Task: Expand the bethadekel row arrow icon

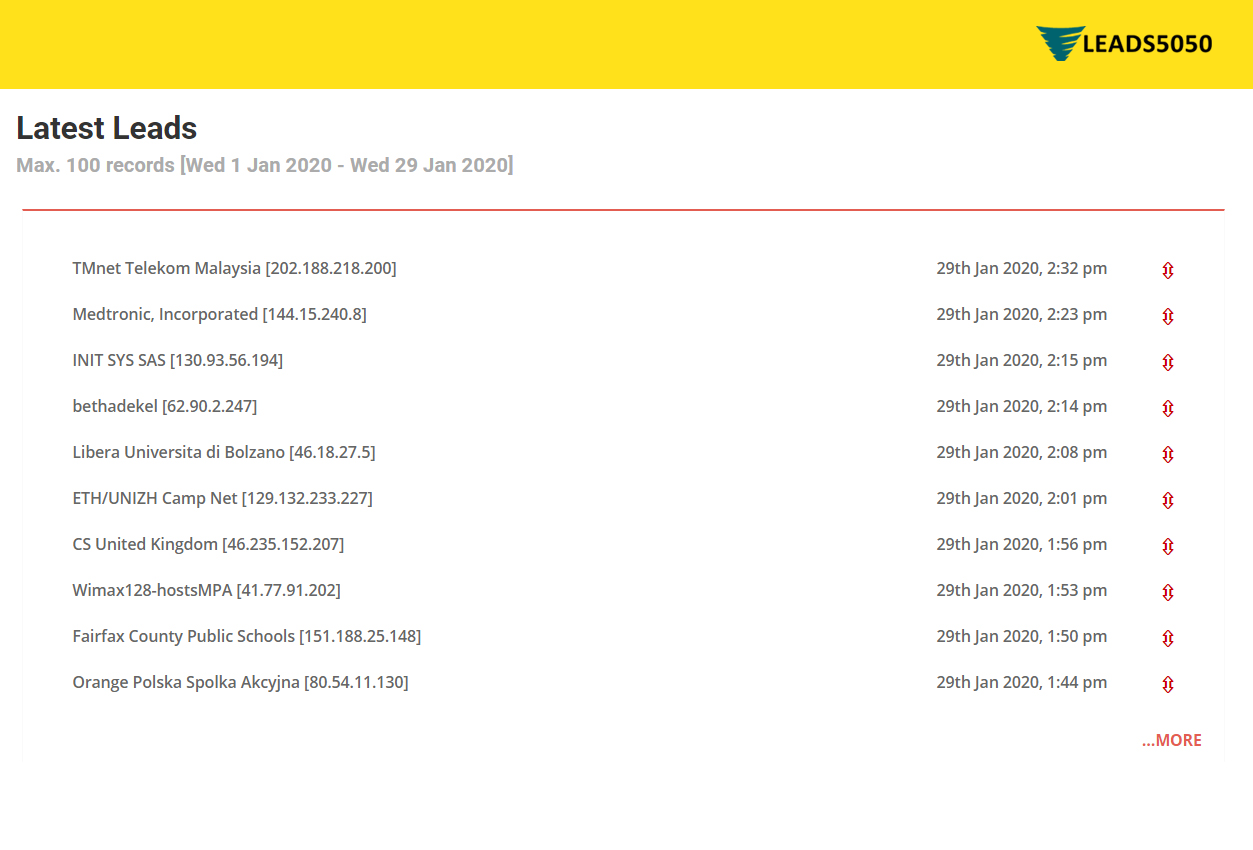Action: click(x=1167, y=408)
